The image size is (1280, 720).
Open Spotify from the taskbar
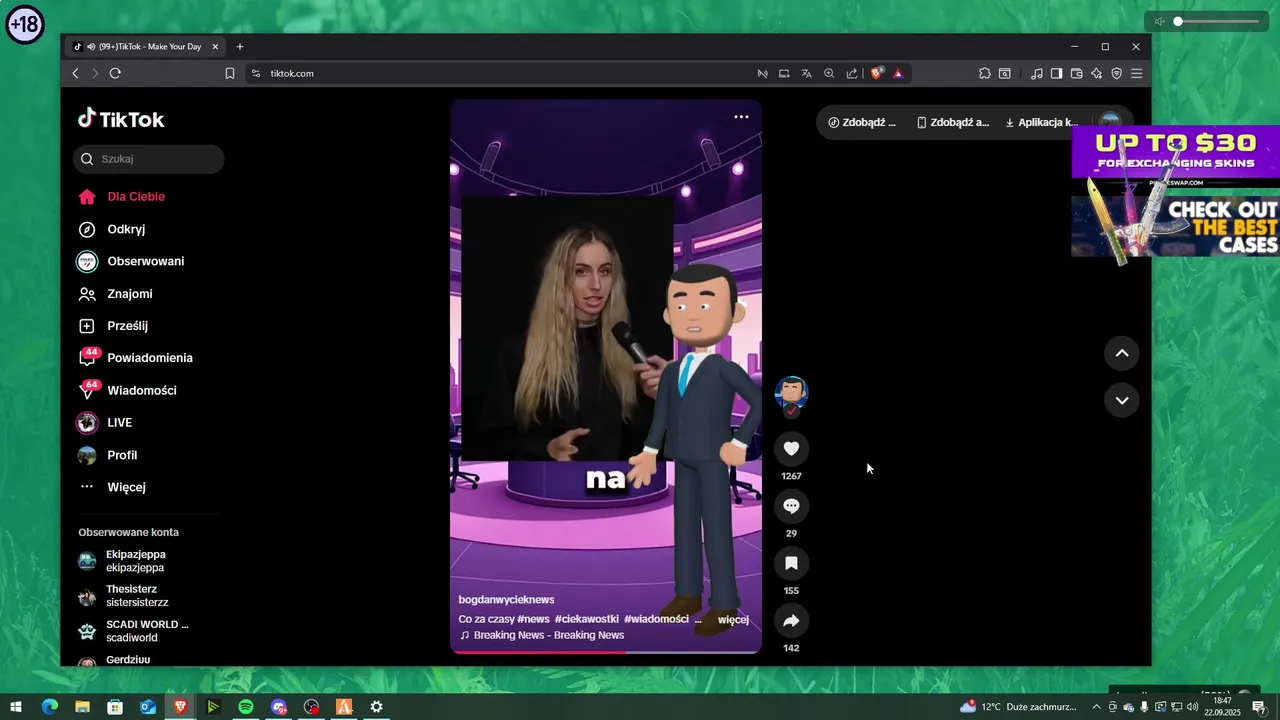pos(245,707)
